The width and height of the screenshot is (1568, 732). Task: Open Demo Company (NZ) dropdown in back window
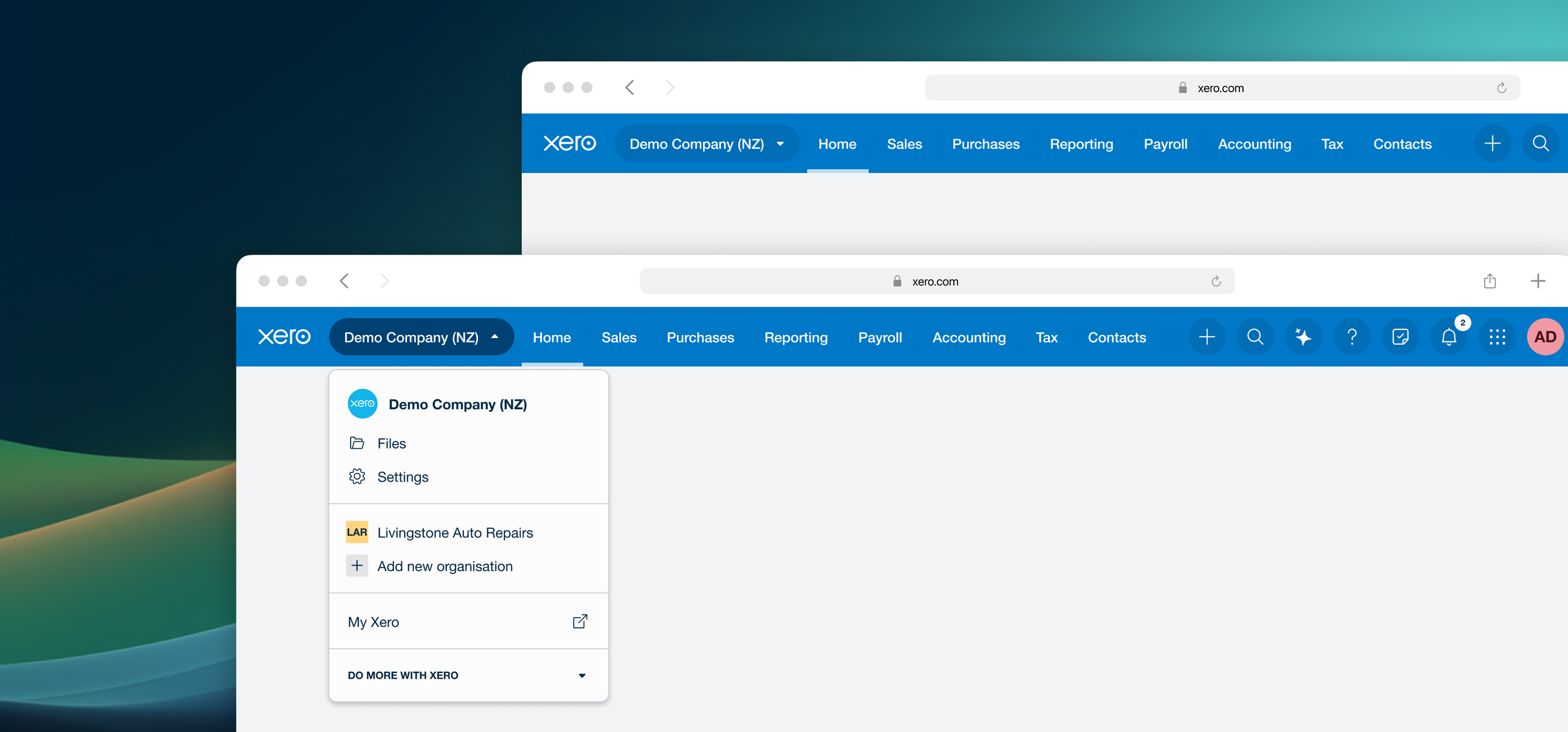pyautogui.click(x=707, y=143)
